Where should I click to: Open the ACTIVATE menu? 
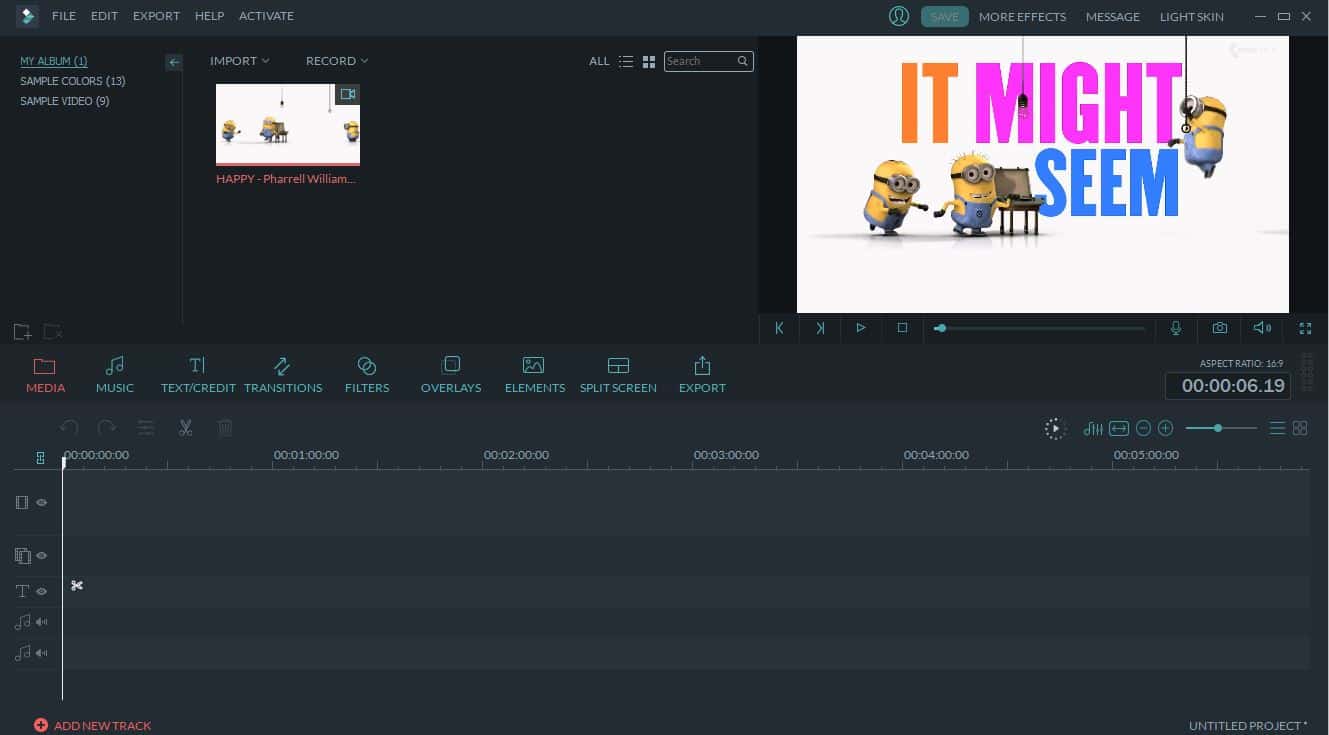[266, 16]
